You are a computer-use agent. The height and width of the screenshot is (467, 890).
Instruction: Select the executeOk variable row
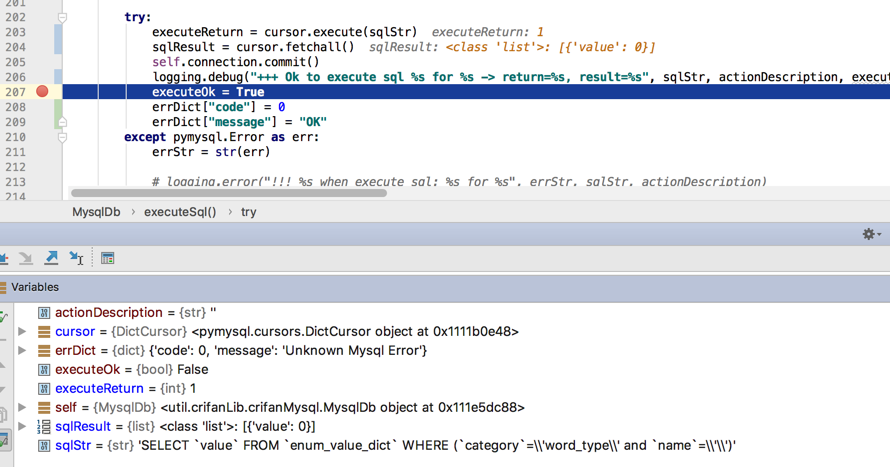132,370
